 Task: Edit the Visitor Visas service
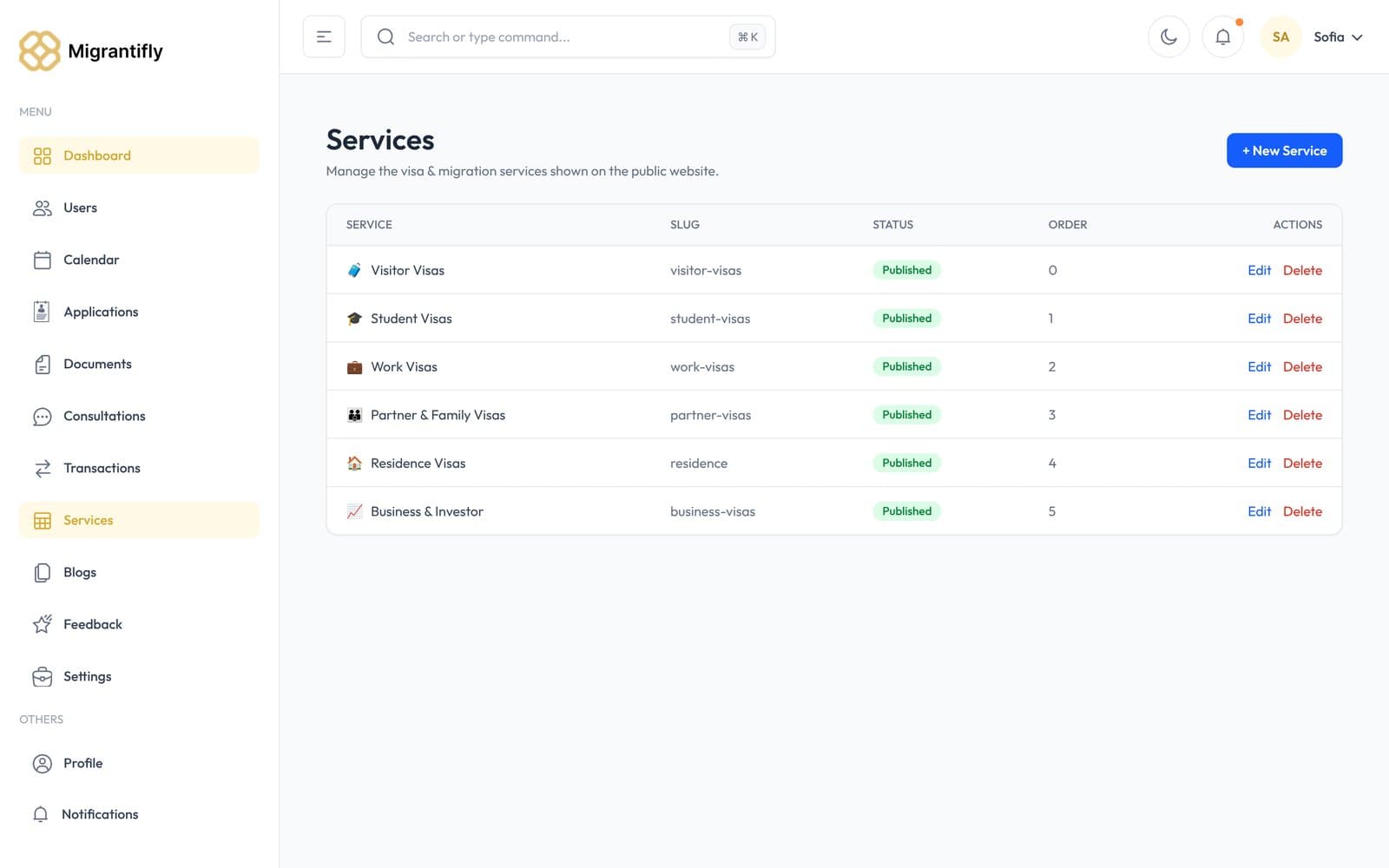click(x=1259, y=270)
